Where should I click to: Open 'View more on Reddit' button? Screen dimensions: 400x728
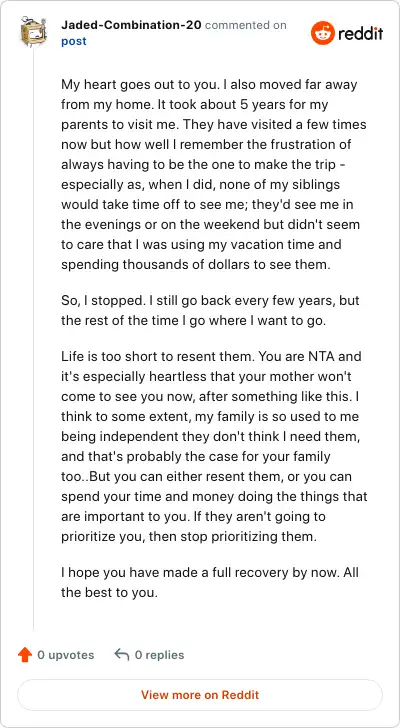click(x=200, y=695)
